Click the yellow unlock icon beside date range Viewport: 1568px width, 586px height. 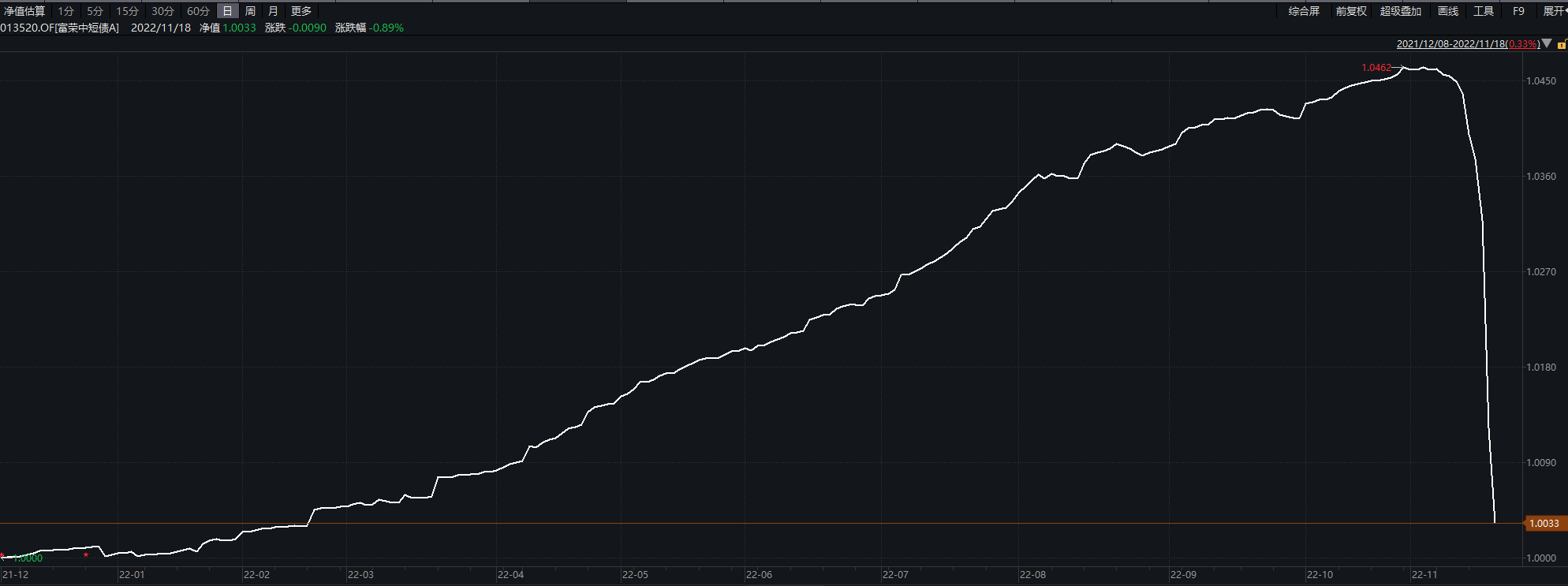pyautogui.click(x=1562, y=44)
